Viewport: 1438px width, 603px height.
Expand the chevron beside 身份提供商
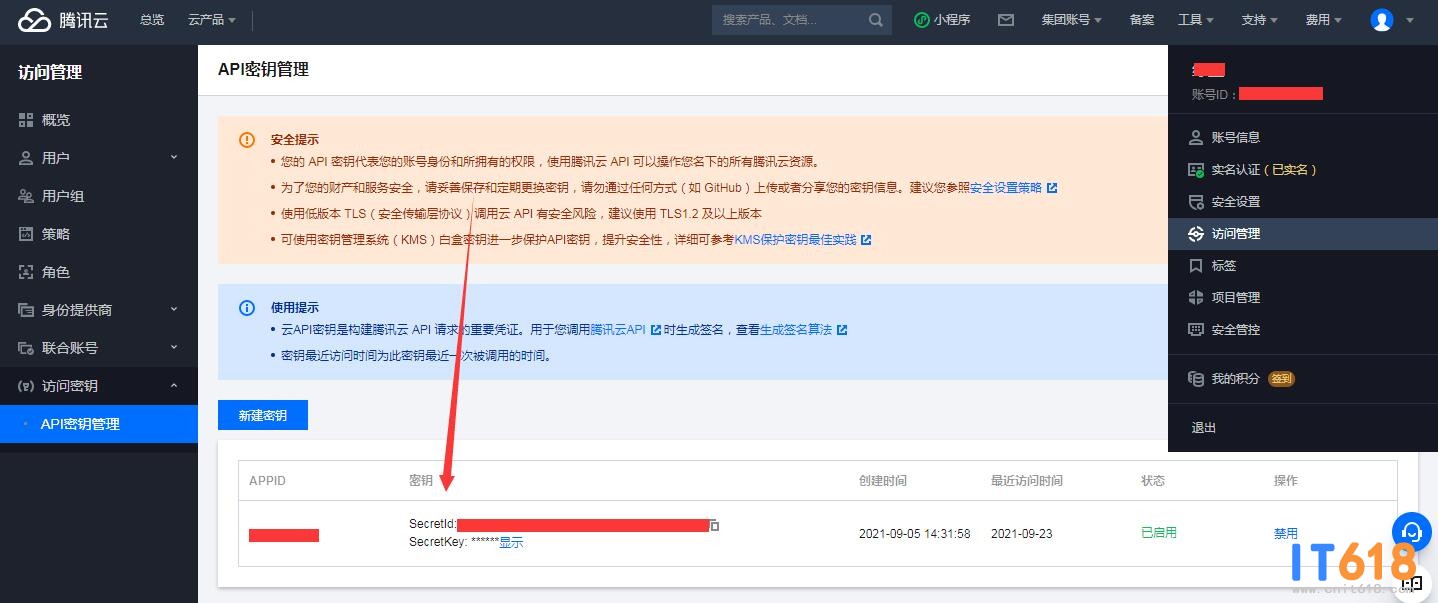174,309
